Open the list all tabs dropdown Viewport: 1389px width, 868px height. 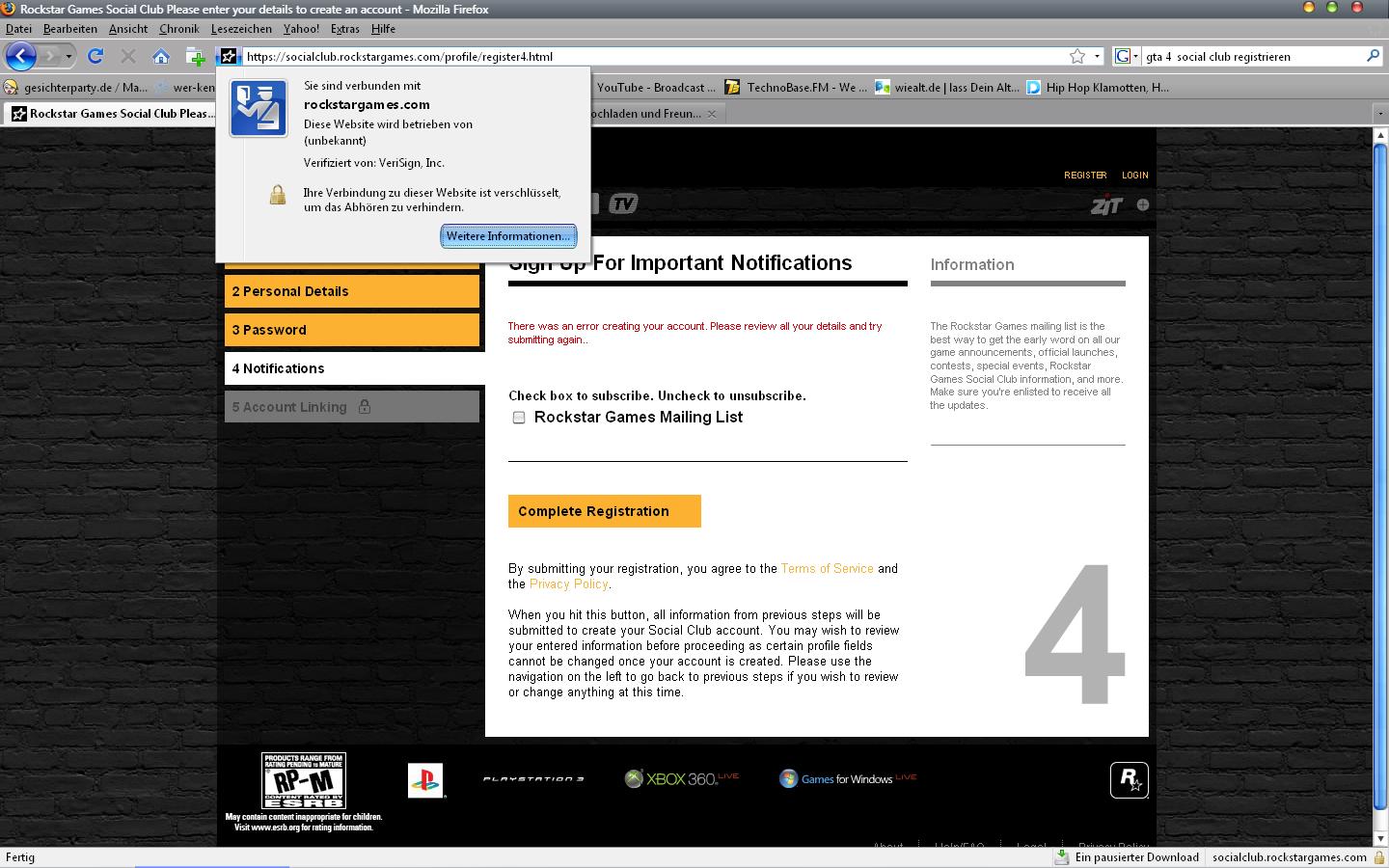point(1378,114)
